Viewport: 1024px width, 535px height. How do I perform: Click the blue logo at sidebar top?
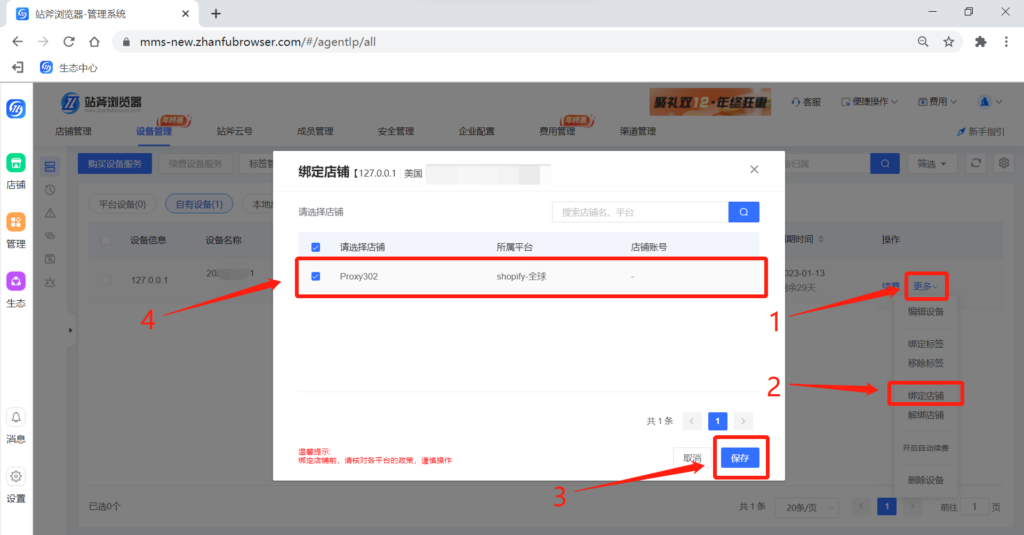pyautogui.click(x=16, y=108)
